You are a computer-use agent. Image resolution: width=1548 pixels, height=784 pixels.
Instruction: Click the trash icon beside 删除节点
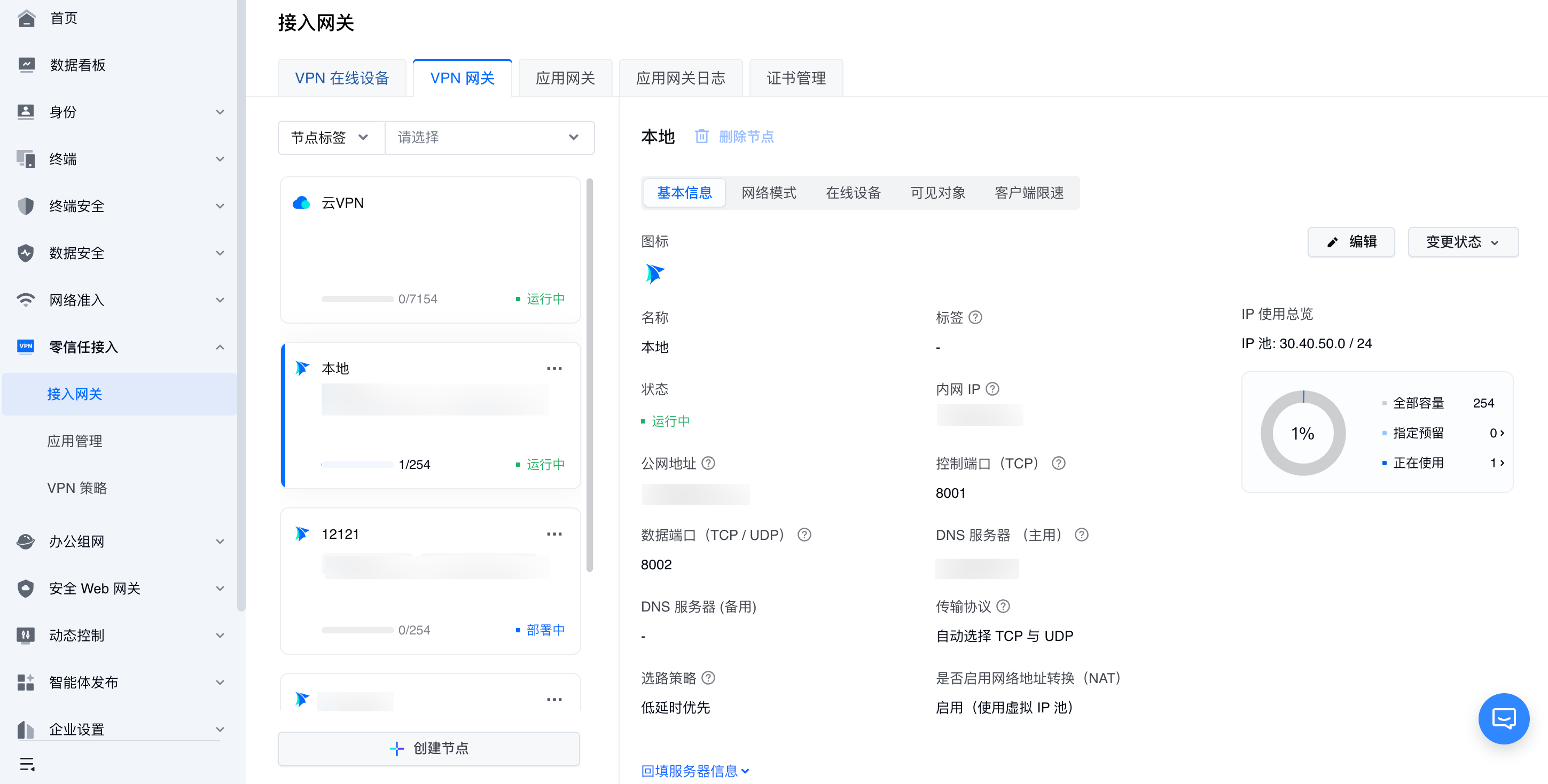tap(701, 136)
